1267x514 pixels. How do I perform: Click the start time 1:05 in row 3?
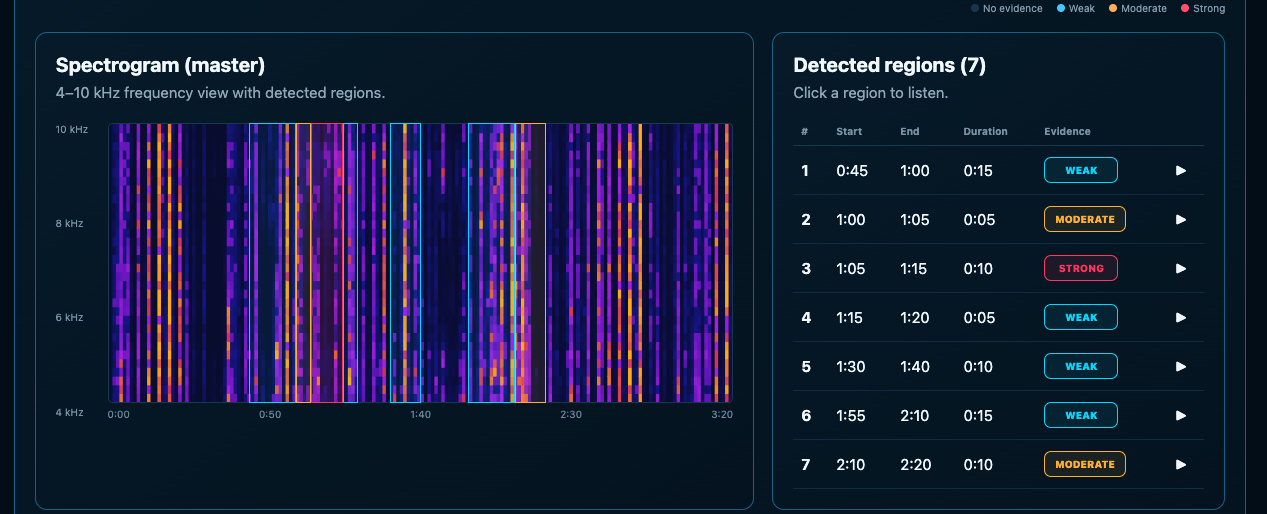coord(852,268)
